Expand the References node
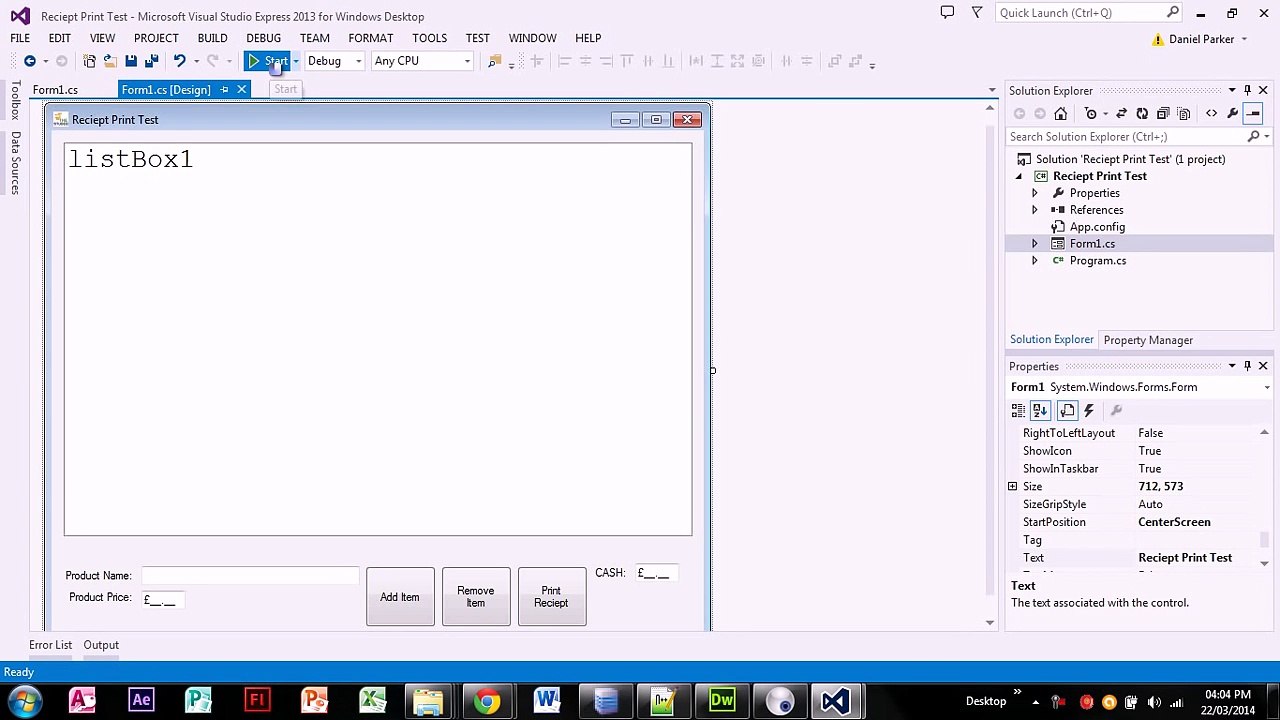The image size is (1280, 720). click(1035, 210)
